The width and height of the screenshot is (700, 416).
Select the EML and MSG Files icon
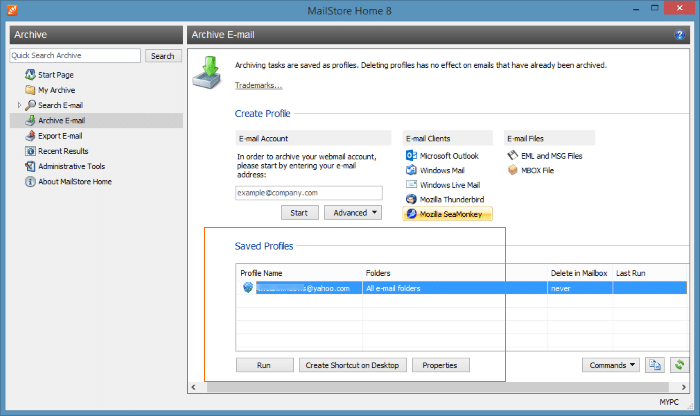(x=512, y=156)
